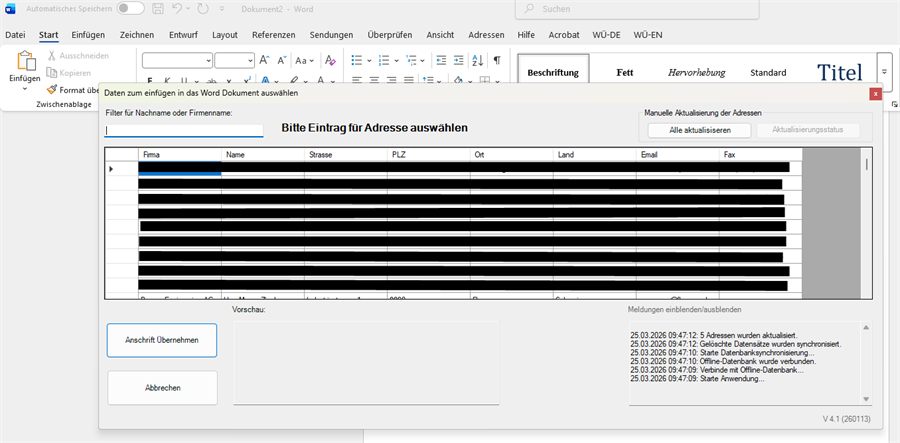900x443 pixels.
Task: Switch to the Einfügen ribbon tab
Action: pyautogui.click(x=88, y=35)
